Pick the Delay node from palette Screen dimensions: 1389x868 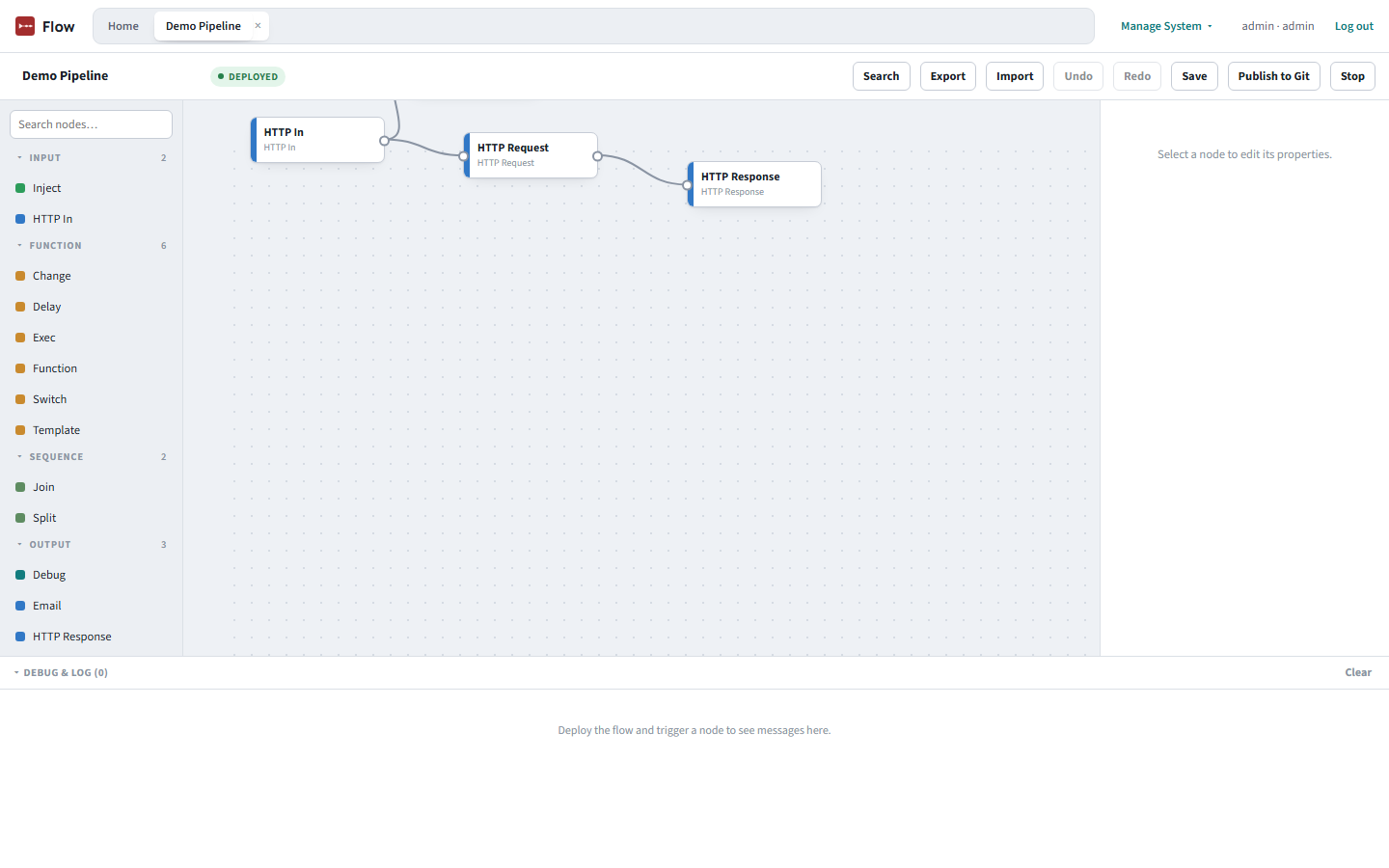(x=91, y=307)
